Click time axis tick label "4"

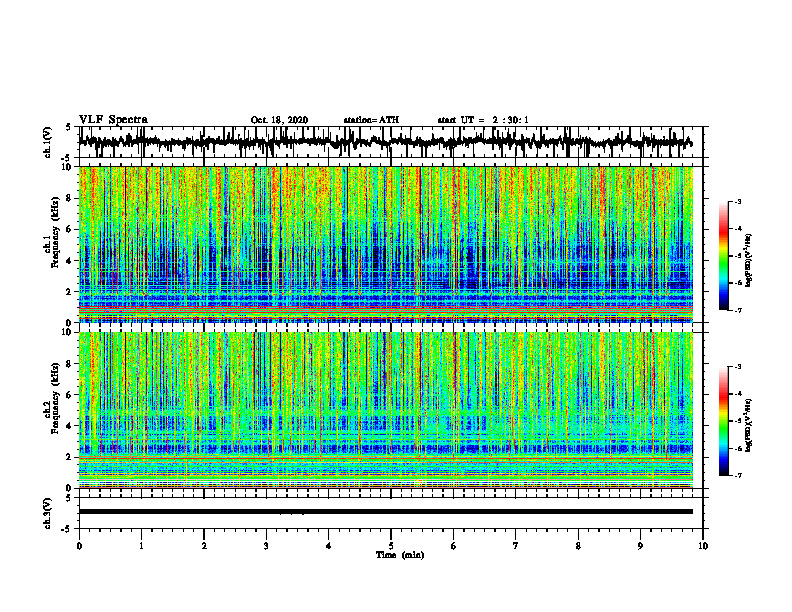pos(329,546)
